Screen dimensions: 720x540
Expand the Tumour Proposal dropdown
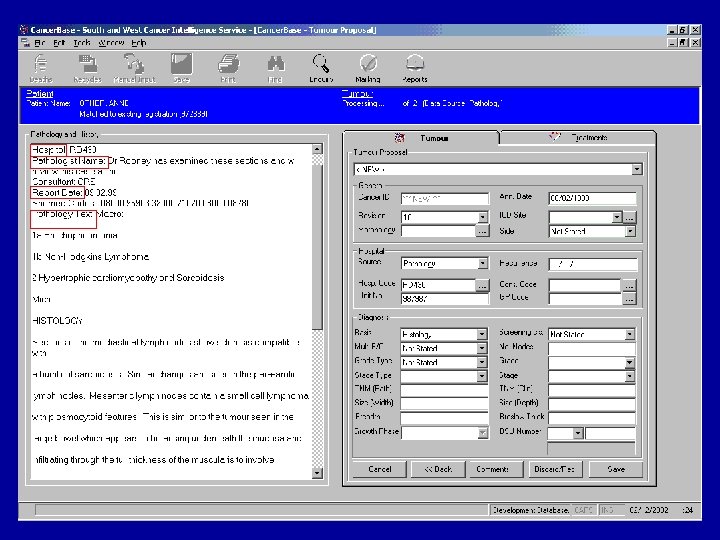point(637,170)
